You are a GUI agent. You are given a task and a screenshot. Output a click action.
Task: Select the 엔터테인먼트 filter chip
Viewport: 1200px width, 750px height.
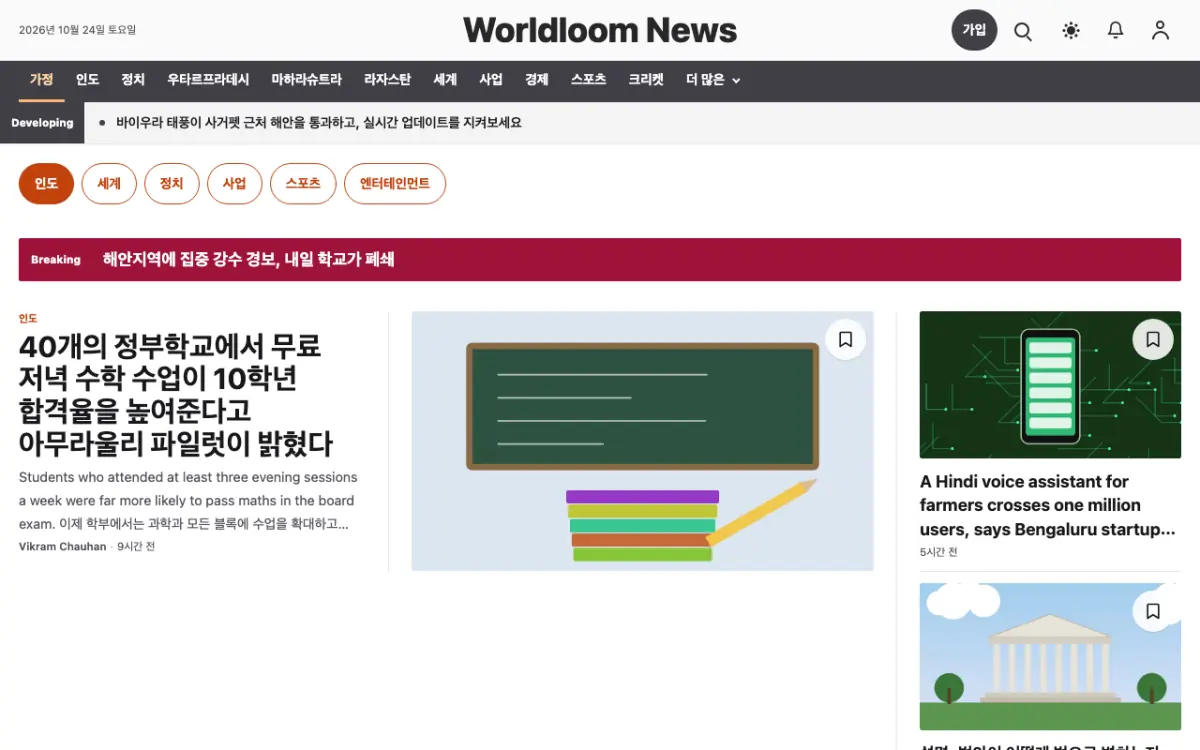tap(395, 184)
